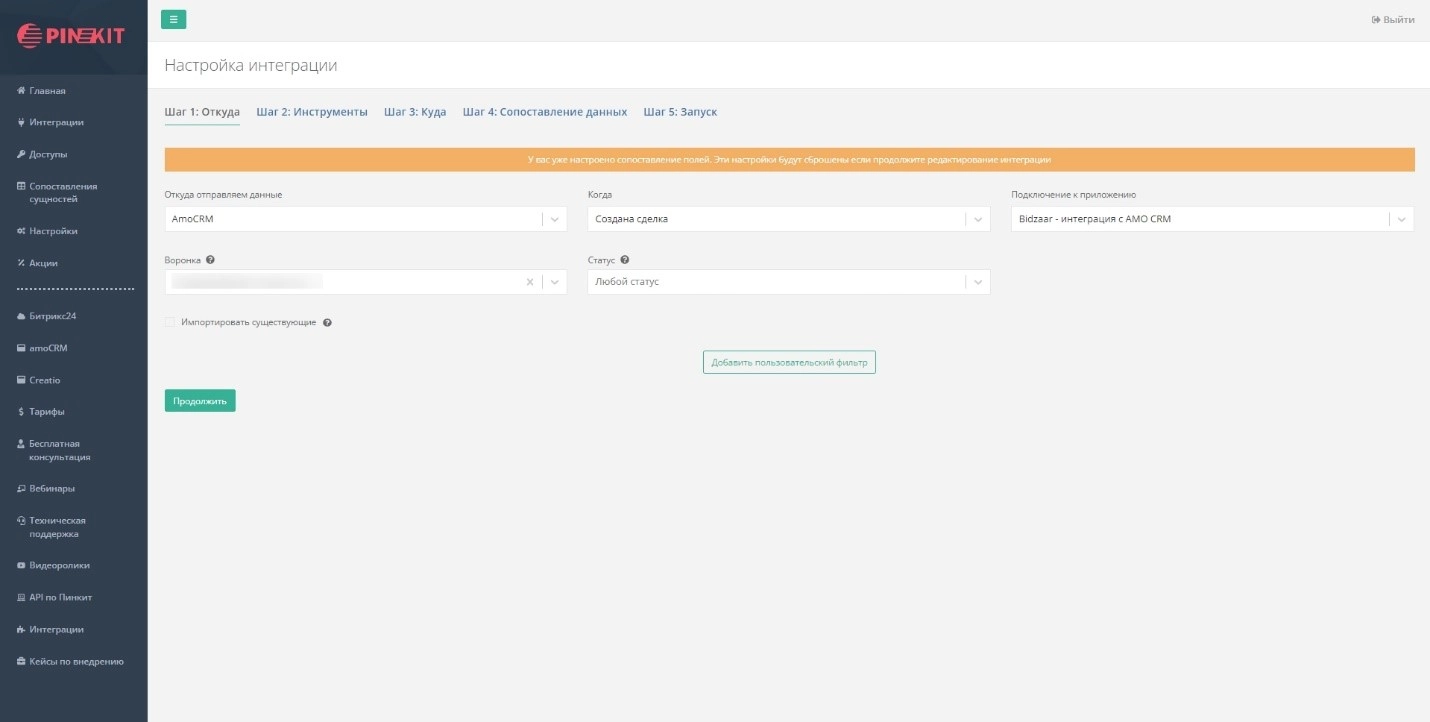Expand the Подключение к приложению dropdown
The image size is (1430, 722).
tap(1401, 219)
